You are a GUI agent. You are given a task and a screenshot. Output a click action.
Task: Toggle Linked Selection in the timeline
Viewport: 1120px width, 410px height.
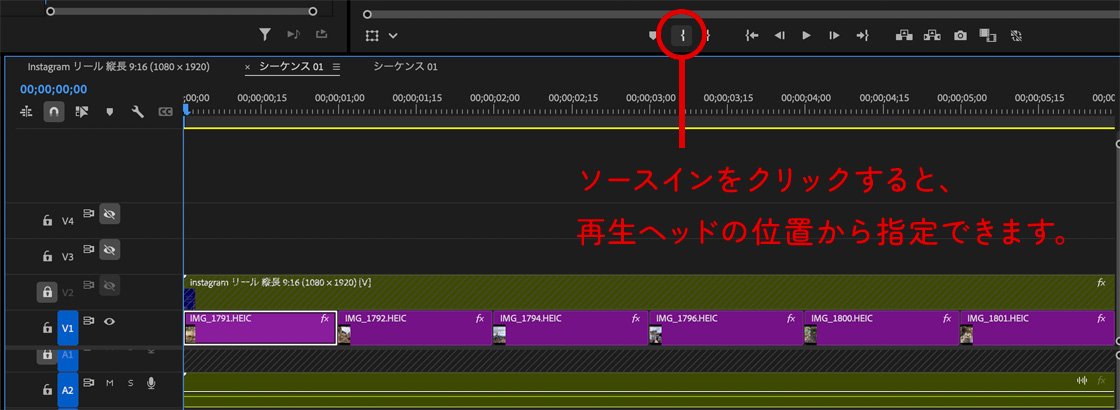point(82,112)
